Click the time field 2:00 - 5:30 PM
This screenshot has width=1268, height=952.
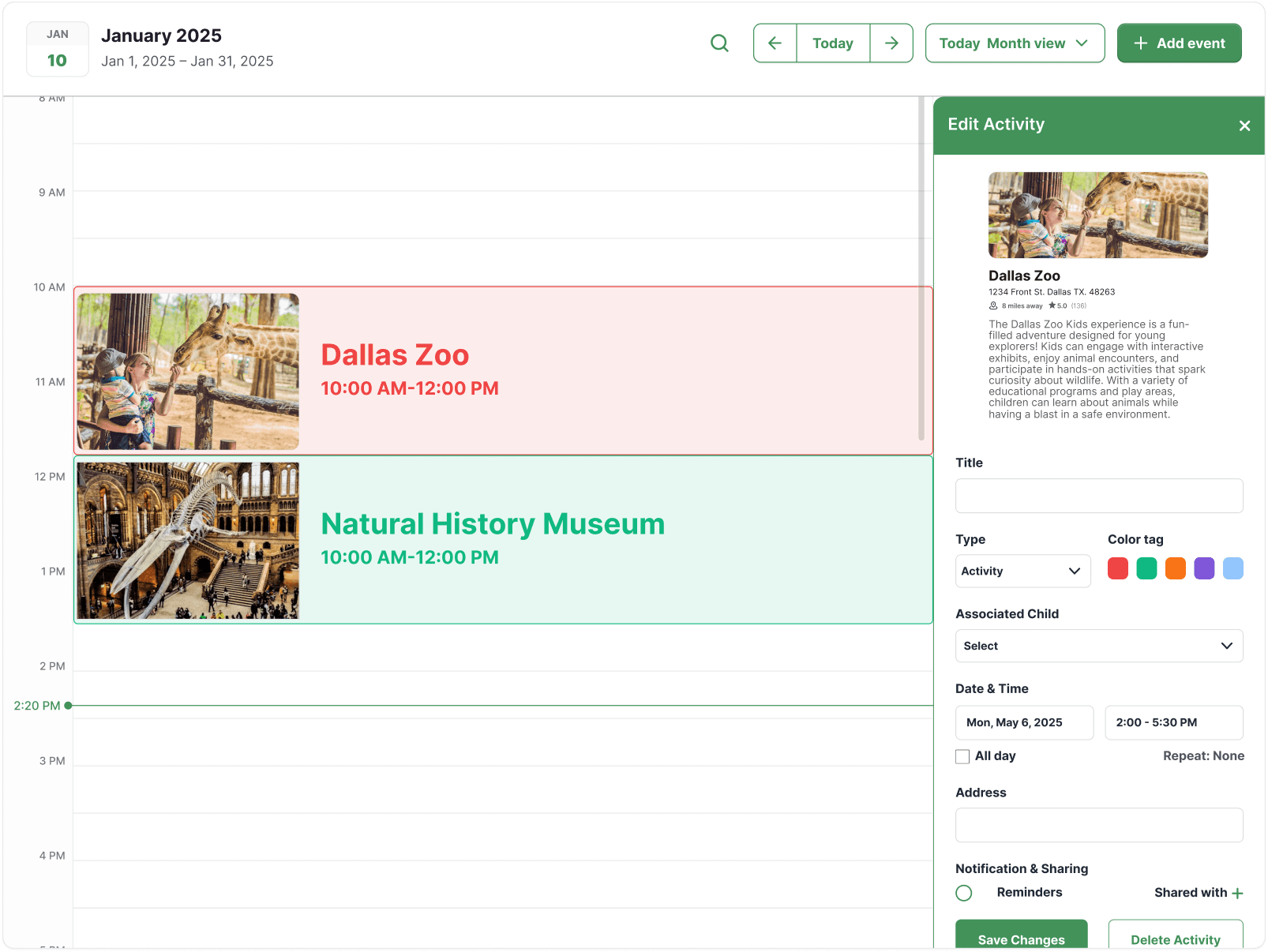click(x=1173, y=722)
